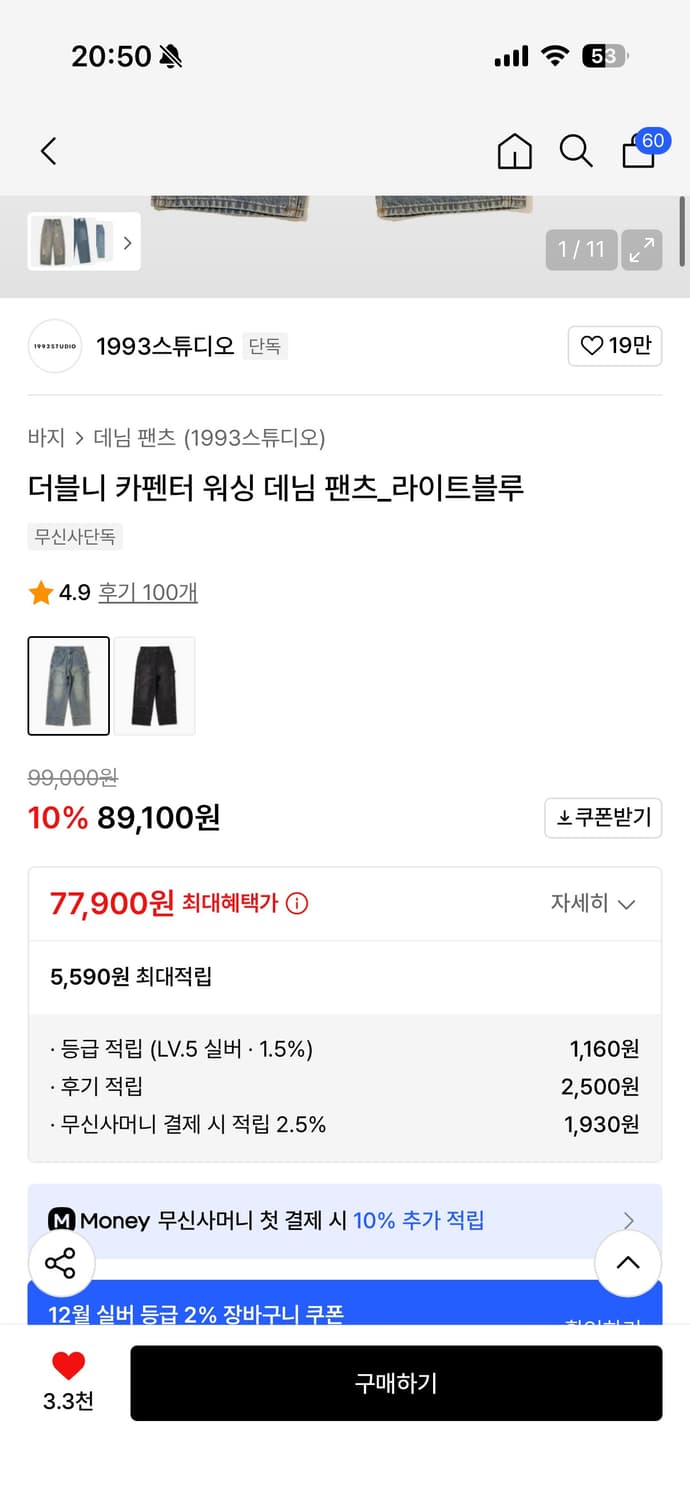Tap the 쿠폰받기 coupon download button
This screenshot has width=690, height=1500.
pyautogui.click(x=603, y=818)
